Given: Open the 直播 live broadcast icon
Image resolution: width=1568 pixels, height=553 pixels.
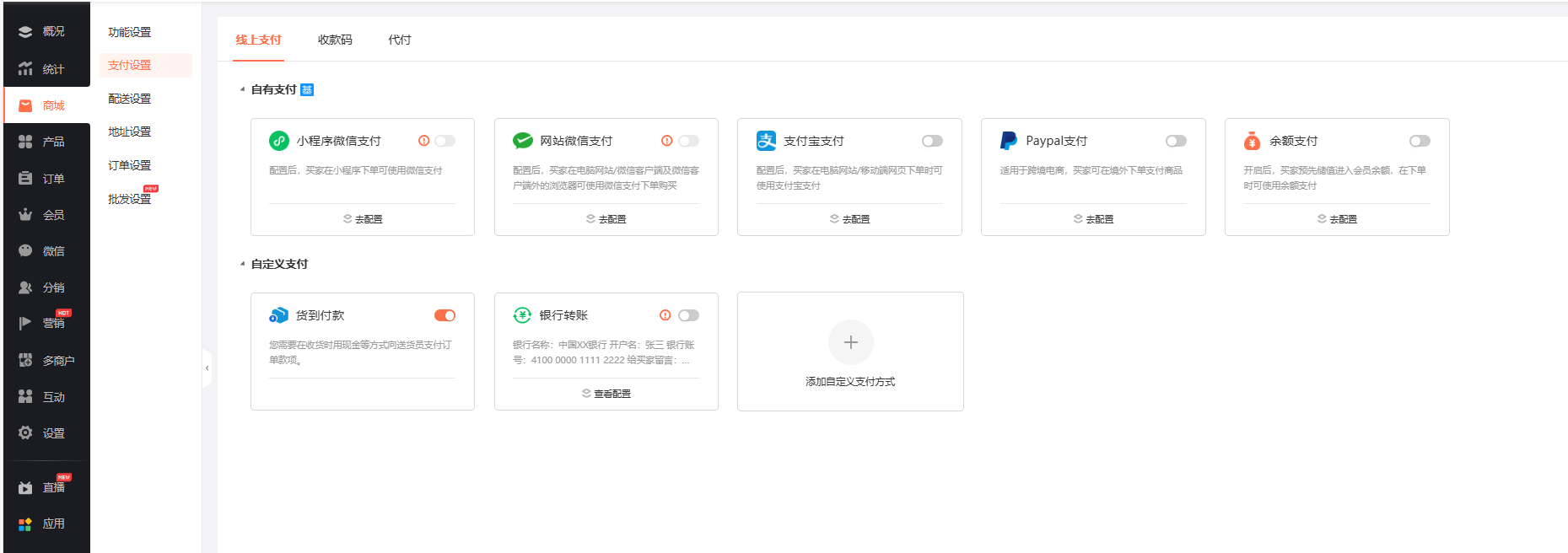Looking at the screenshot, I should [25, 488].
